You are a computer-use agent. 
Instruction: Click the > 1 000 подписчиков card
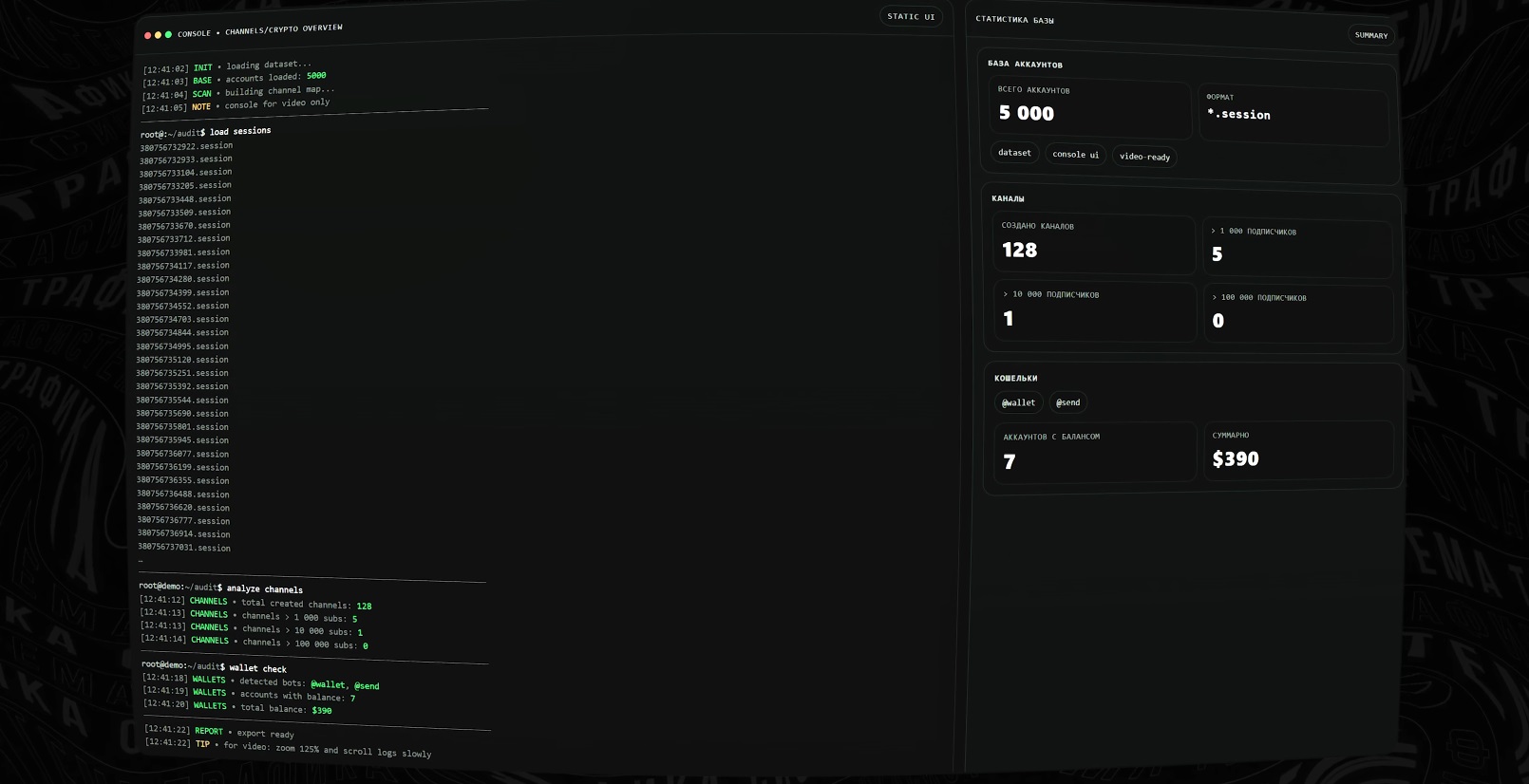point(1297,249)
